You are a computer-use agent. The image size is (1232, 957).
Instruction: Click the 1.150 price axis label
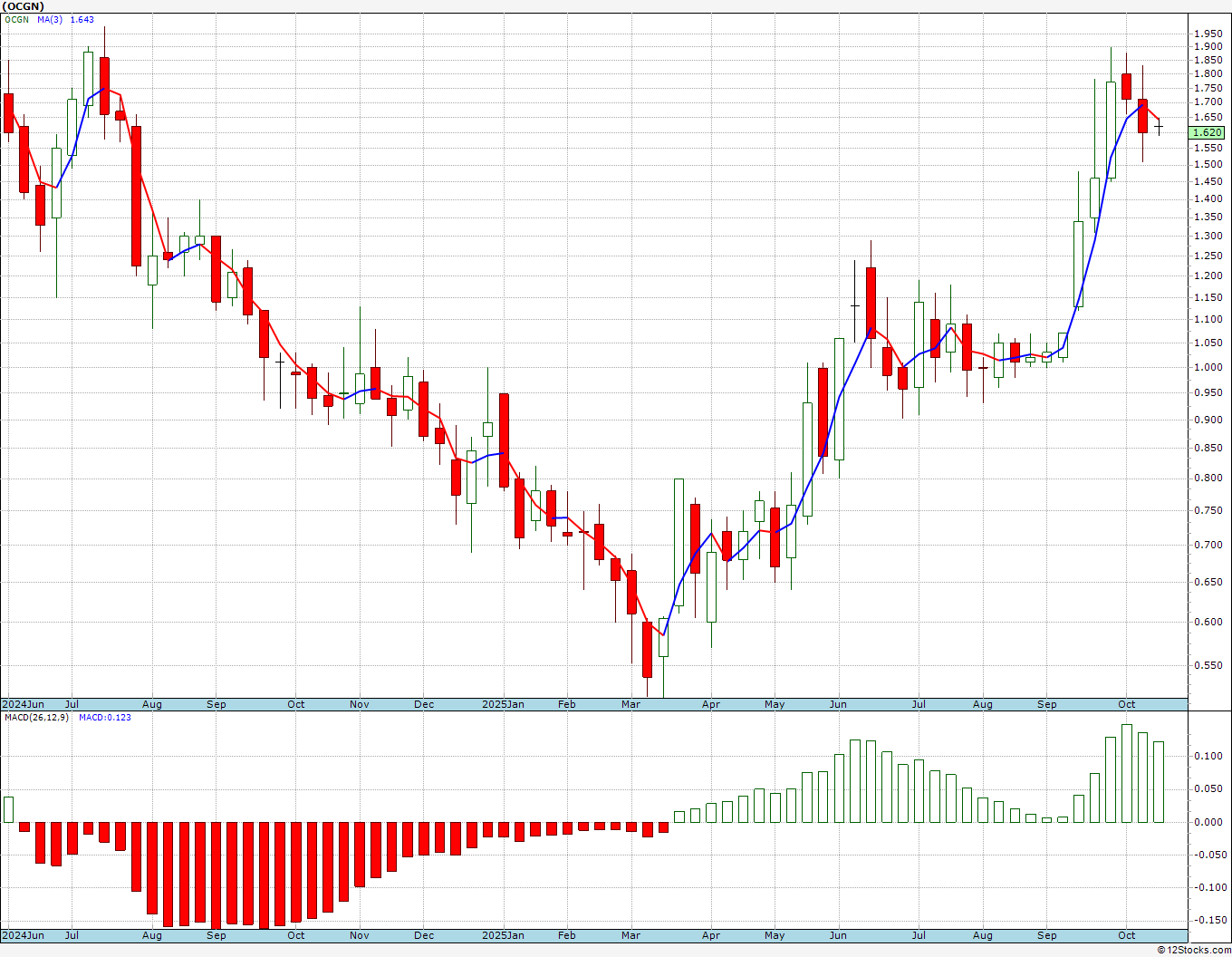point(1208,298)
